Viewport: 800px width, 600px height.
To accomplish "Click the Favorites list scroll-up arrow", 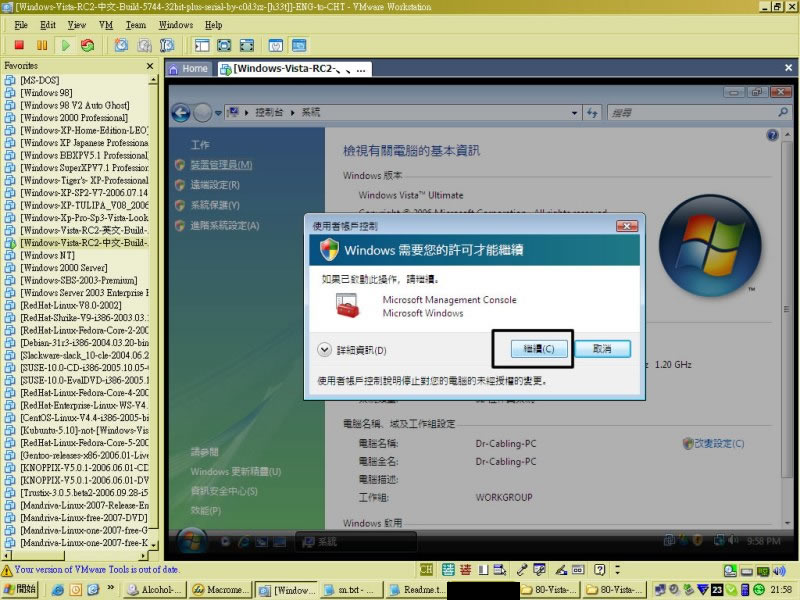I will click(x=154, y=80).
